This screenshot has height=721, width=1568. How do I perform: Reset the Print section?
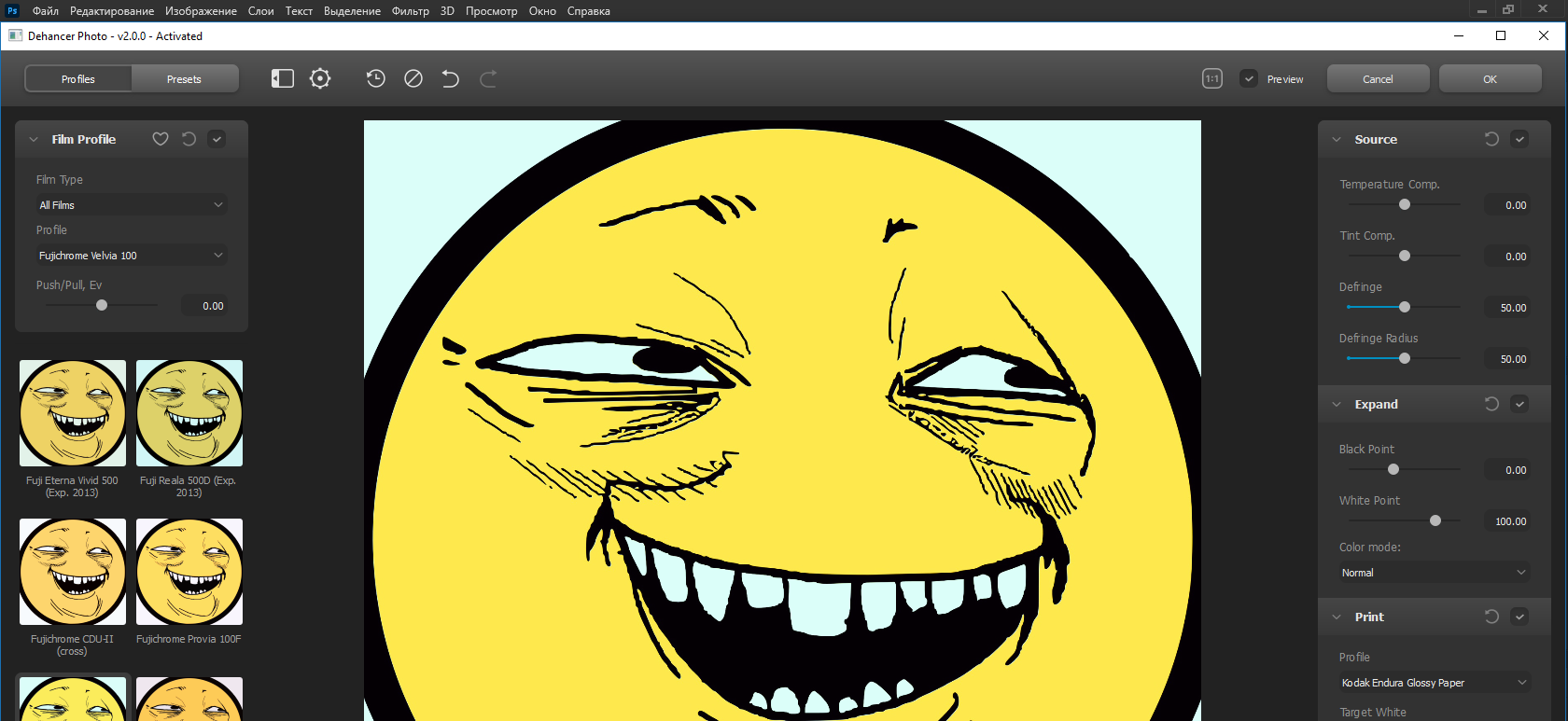pyautogui.click(x=1491, y=617)
